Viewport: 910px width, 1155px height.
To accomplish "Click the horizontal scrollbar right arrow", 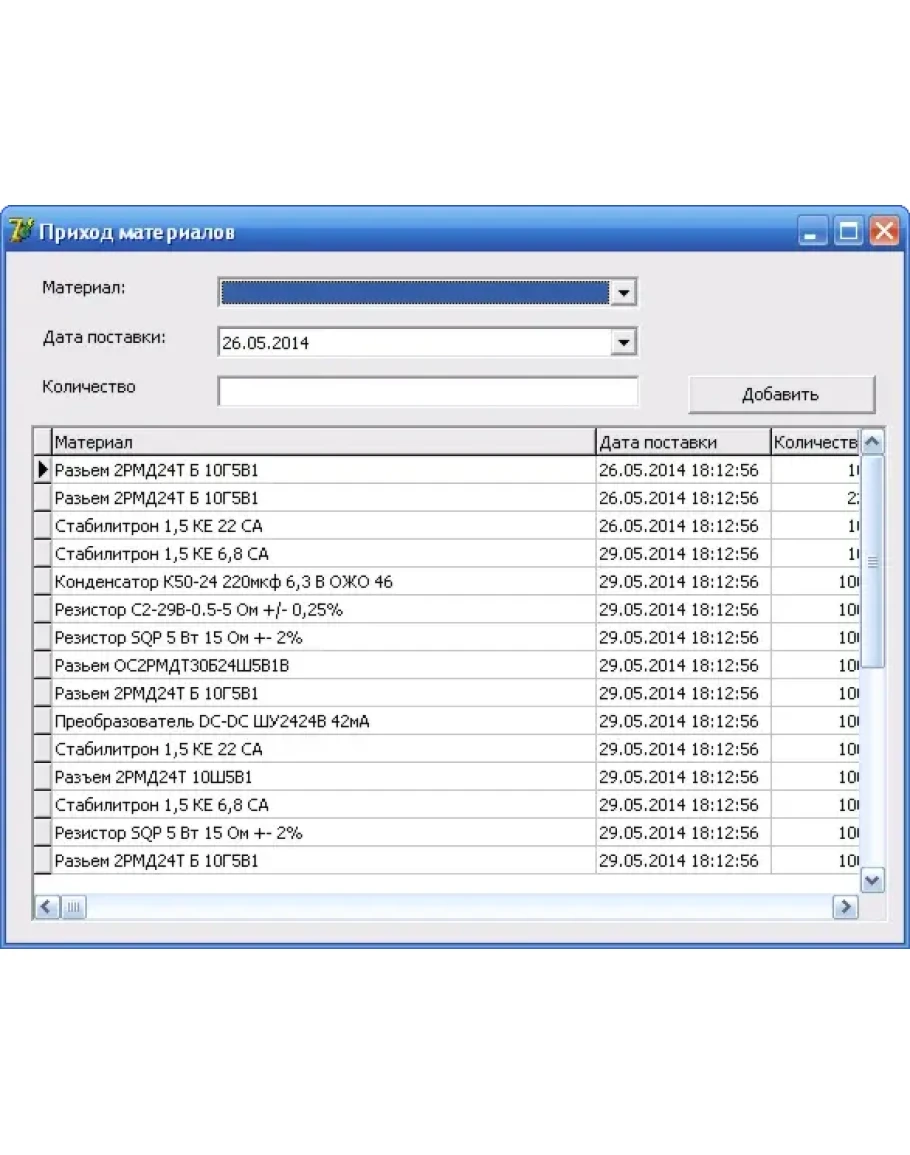I will [x=845, y=907].
